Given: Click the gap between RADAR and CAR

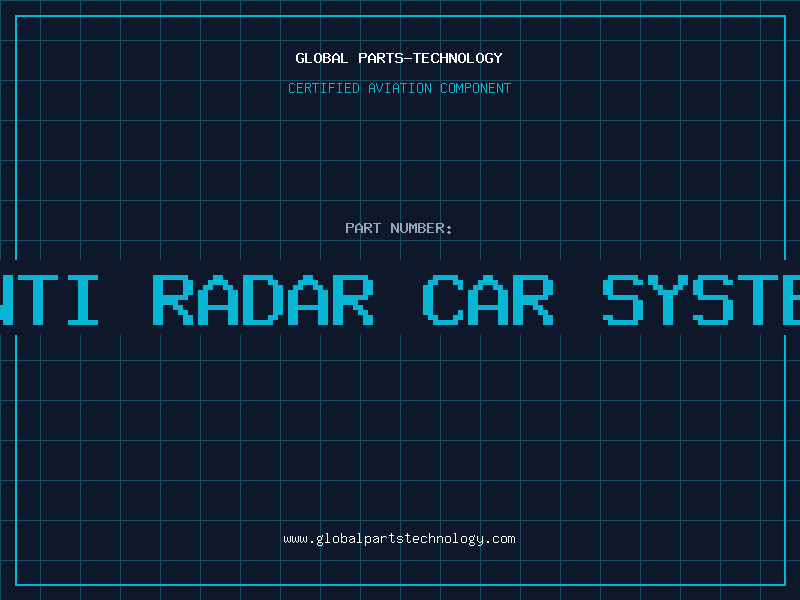Looking at the screenshot, I should 397,299.
